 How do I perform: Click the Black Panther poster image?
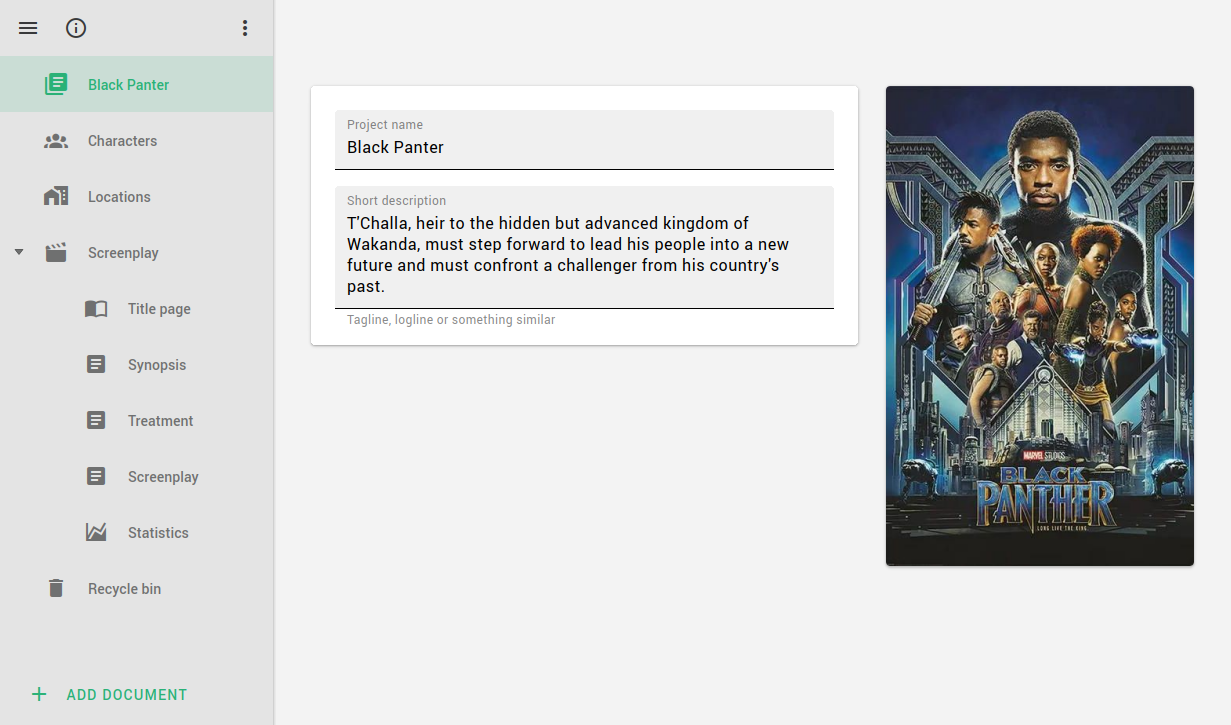click(1040, 326)
